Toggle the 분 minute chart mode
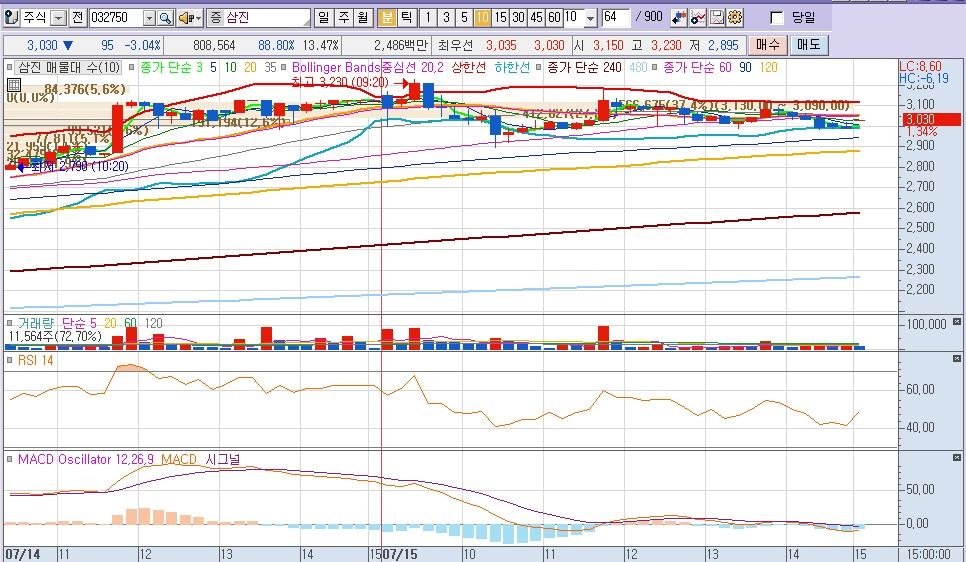 pyautogui.click(x=386, y=18)
